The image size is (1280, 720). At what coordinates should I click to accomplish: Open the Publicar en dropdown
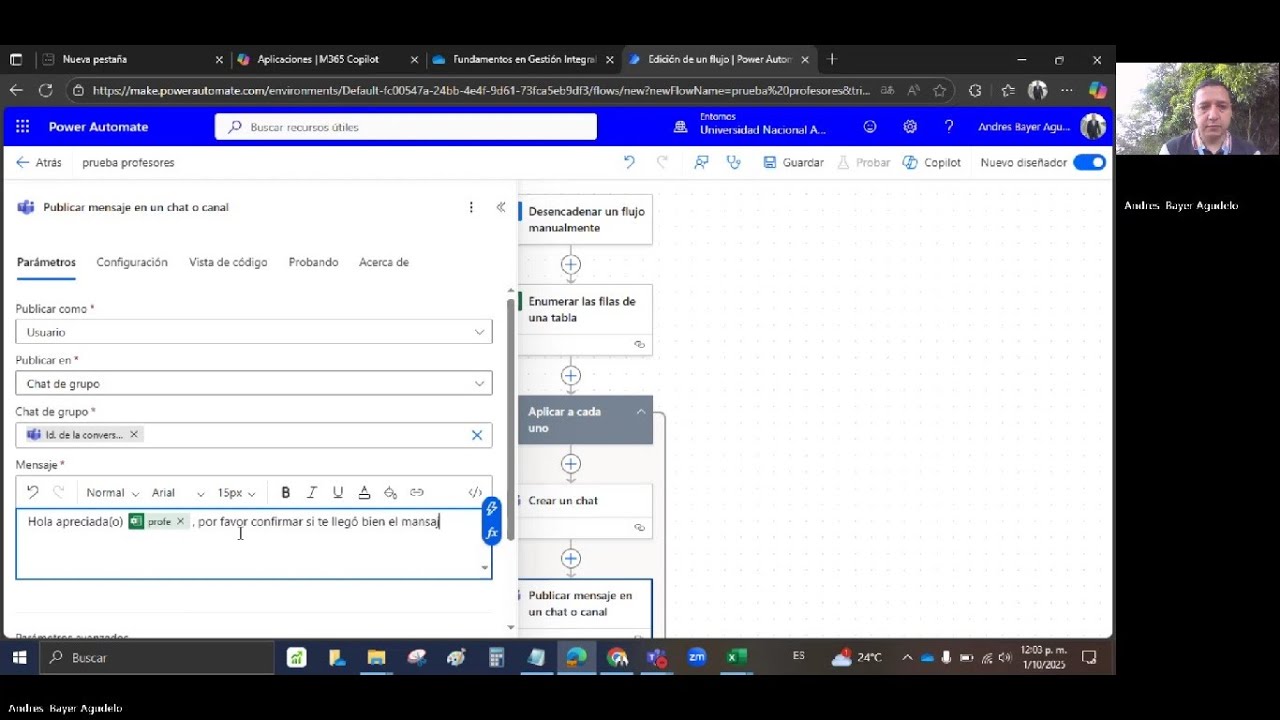tap(254, 383)
